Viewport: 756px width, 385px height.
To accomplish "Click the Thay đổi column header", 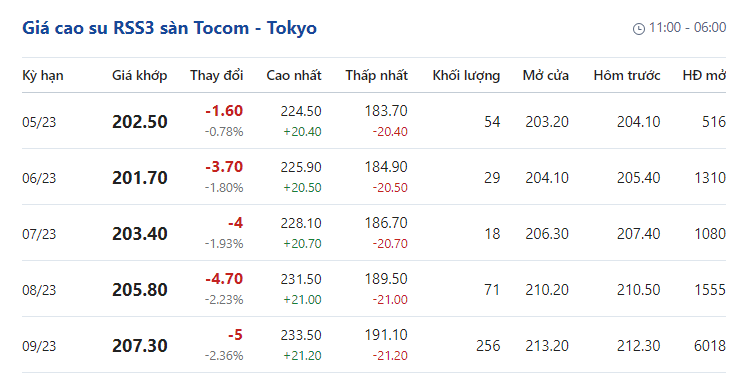I will pos(216,76).
